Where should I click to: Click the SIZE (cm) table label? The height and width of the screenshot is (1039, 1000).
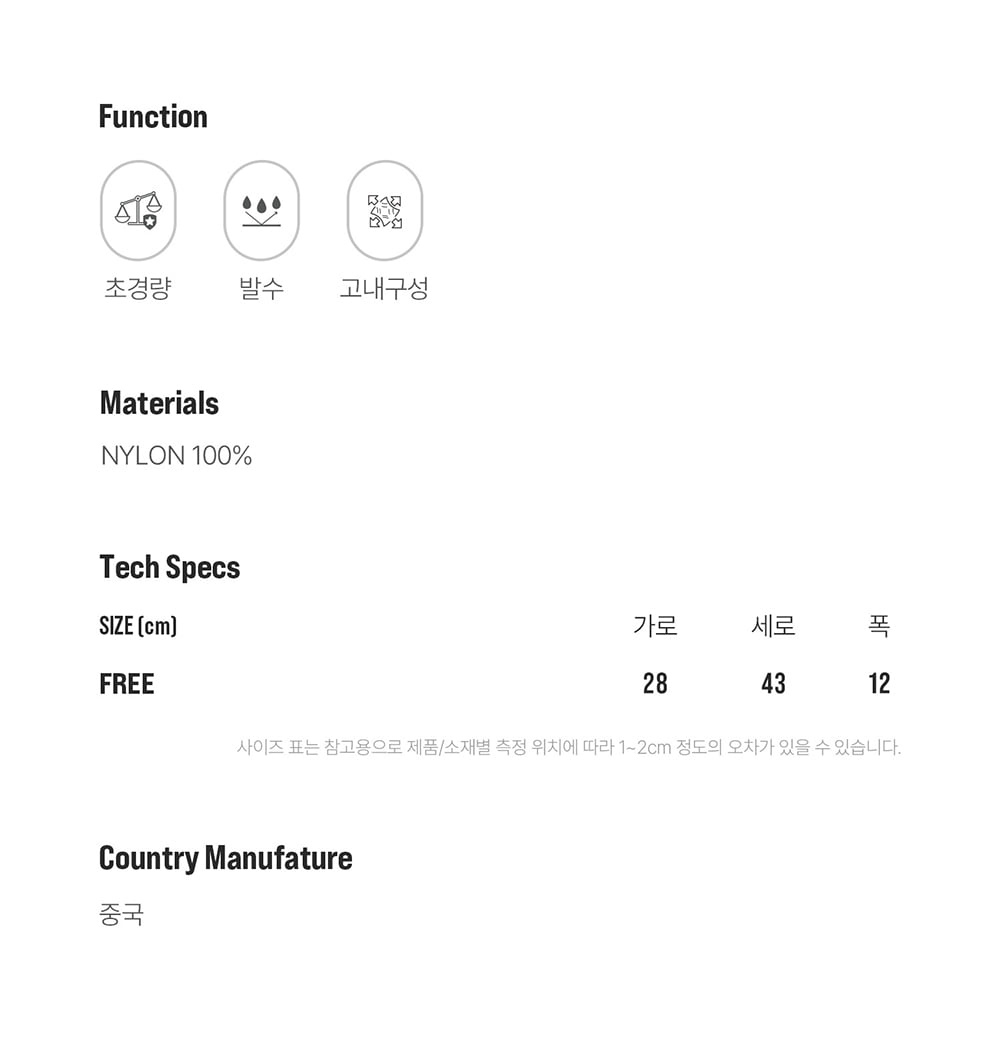(x=138, y=626)
